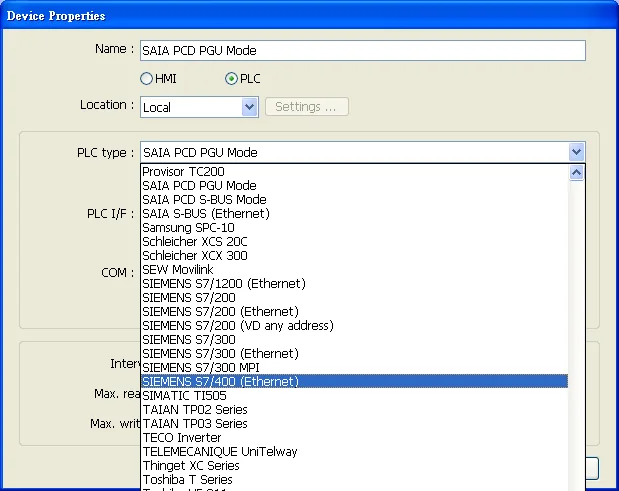The height and width of the screenshot is (491, 619).
Task: Choose Thinget XC Series
Action: [355, 466]
